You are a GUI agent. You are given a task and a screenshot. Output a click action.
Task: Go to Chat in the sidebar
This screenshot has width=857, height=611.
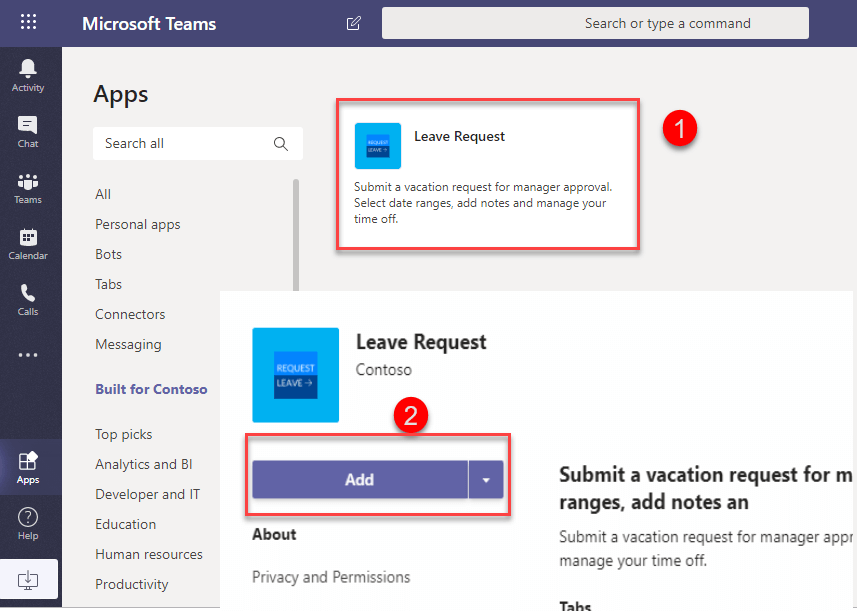pos(28,131)
